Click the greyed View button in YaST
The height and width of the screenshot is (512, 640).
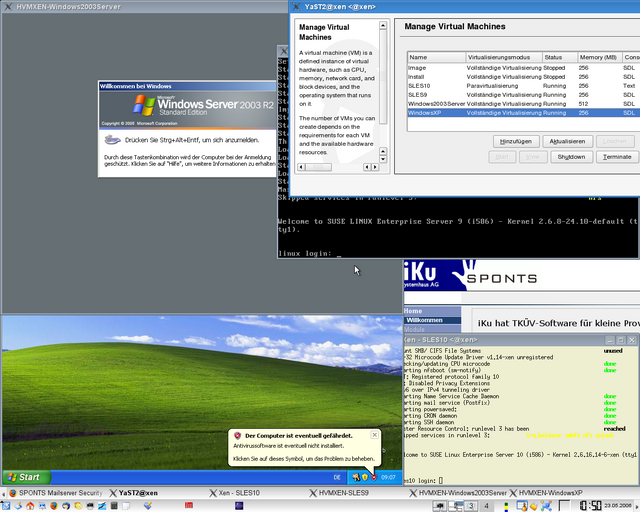pos(533,157)
